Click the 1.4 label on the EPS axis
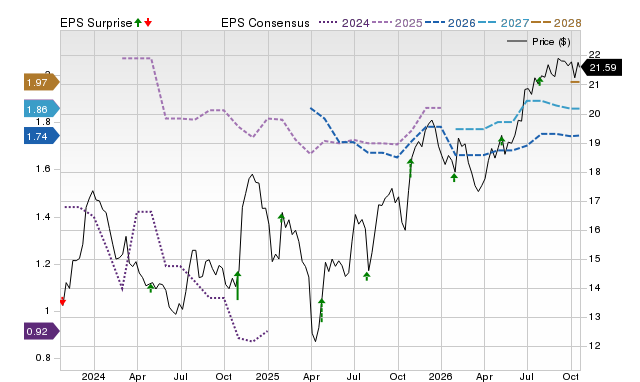The height and width of the screenshot is (382, 640). pyautogui.click(x=43, y=217)
